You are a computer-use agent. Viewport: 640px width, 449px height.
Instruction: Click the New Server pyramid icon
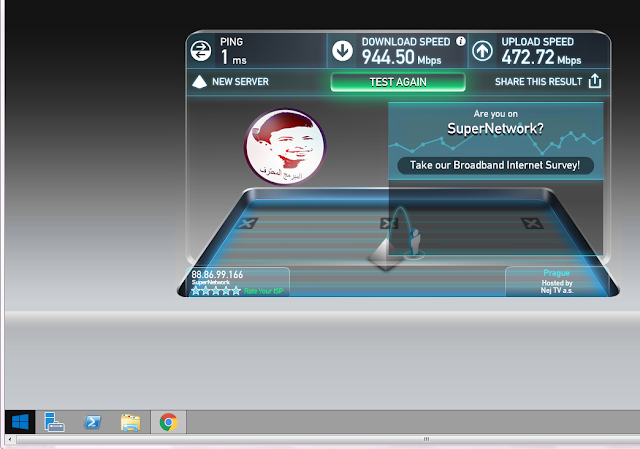coord(199,82)
